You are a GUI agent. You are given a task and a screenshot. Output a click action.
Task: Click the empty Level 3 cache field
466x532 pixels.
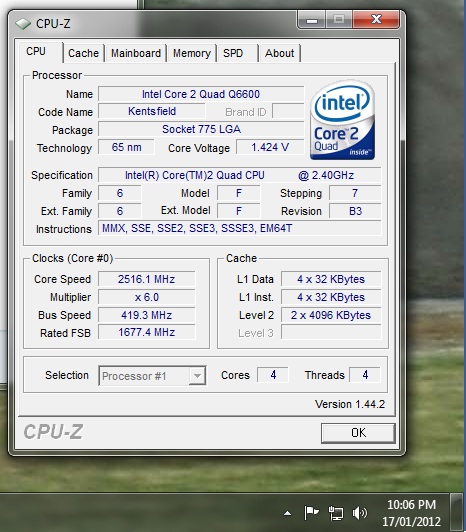[331, 332]
